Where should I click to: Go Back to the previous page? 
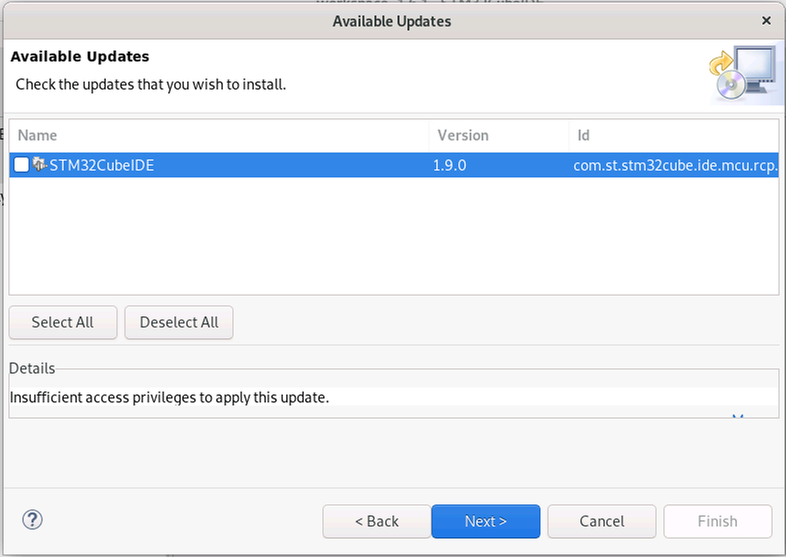[376, 521]
